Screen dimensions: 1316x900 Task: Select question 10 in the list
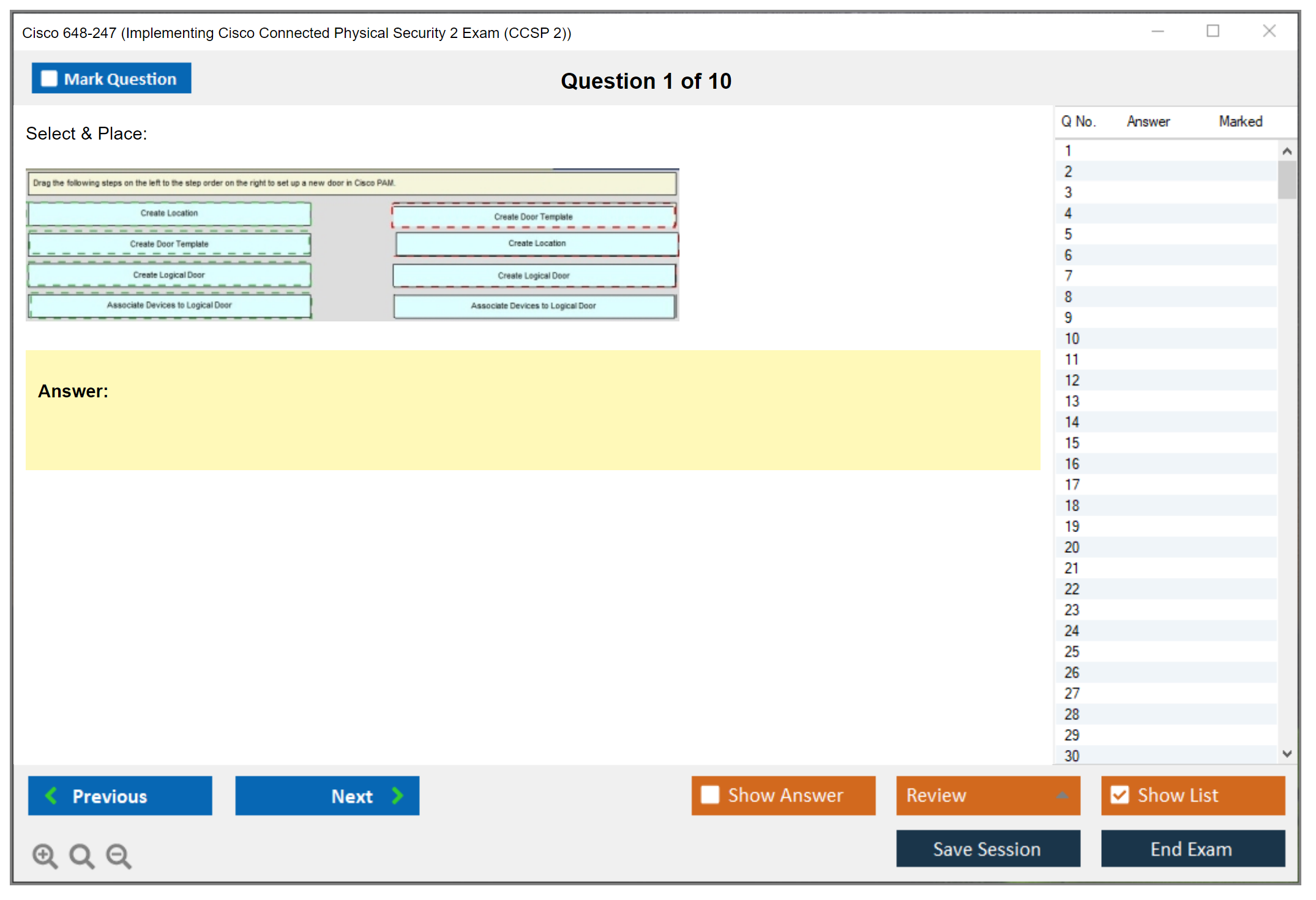point(1072,339)
